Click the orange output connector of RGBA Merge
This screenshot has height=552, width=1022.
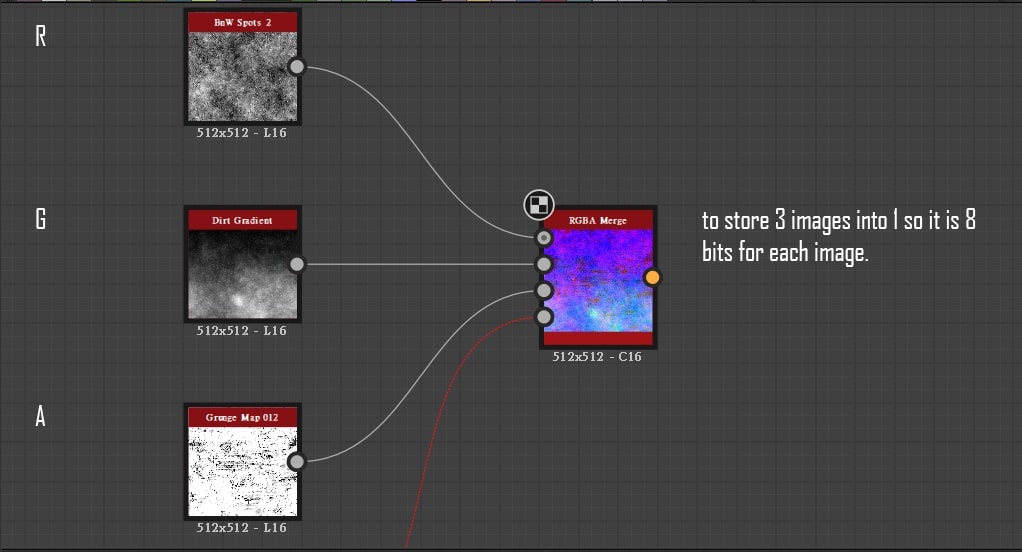[x=652, y=278]
